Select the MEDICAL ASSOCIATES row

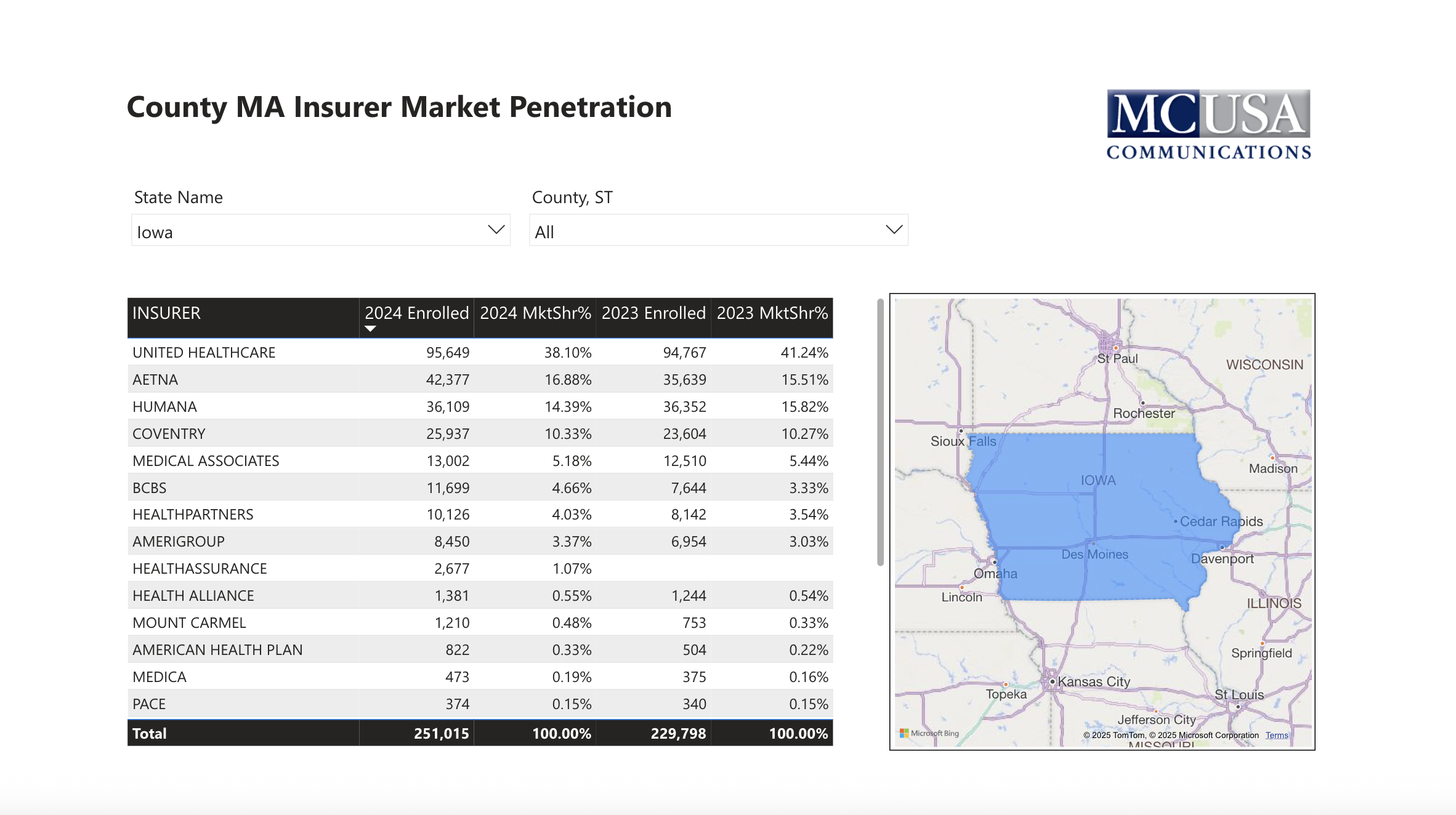tap(480, 460)
